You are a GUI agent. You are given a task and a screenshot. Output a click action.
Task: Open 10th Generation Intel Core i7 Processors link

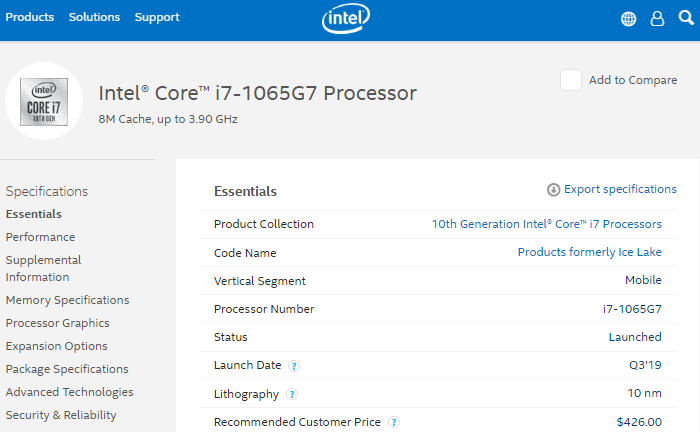[546, 224]
